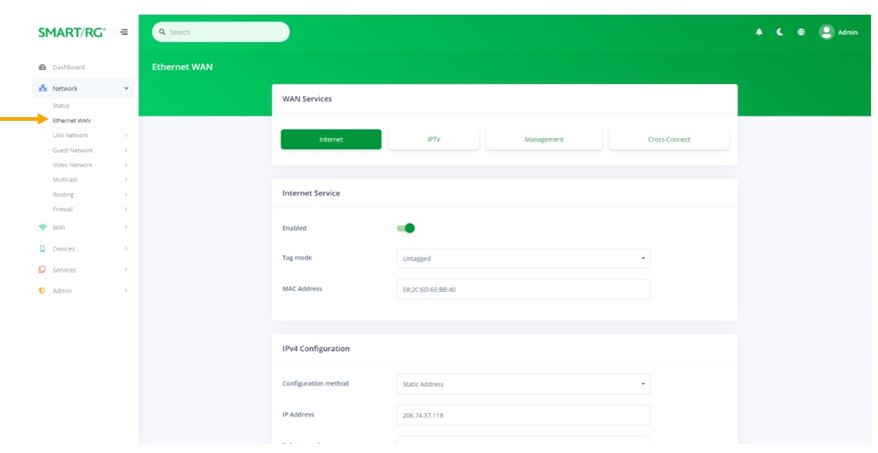Click the Admin shield icon in sidebar
The height and width of the screenshot is (453, 878).
pyautogui.click(x=42, y=291)
